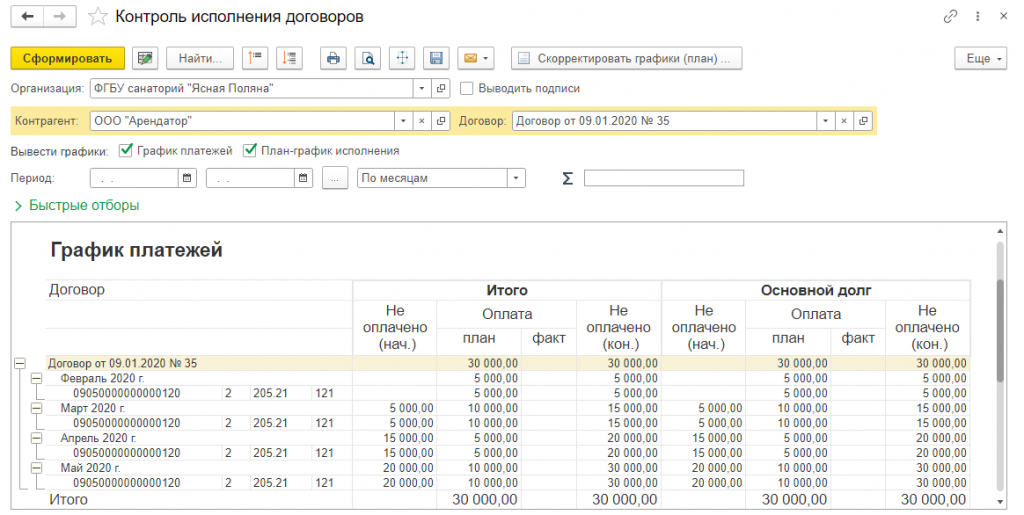Open the По месяцам periodicity dropdown
Screen dimensions: 1024x515
click(516, 178)
